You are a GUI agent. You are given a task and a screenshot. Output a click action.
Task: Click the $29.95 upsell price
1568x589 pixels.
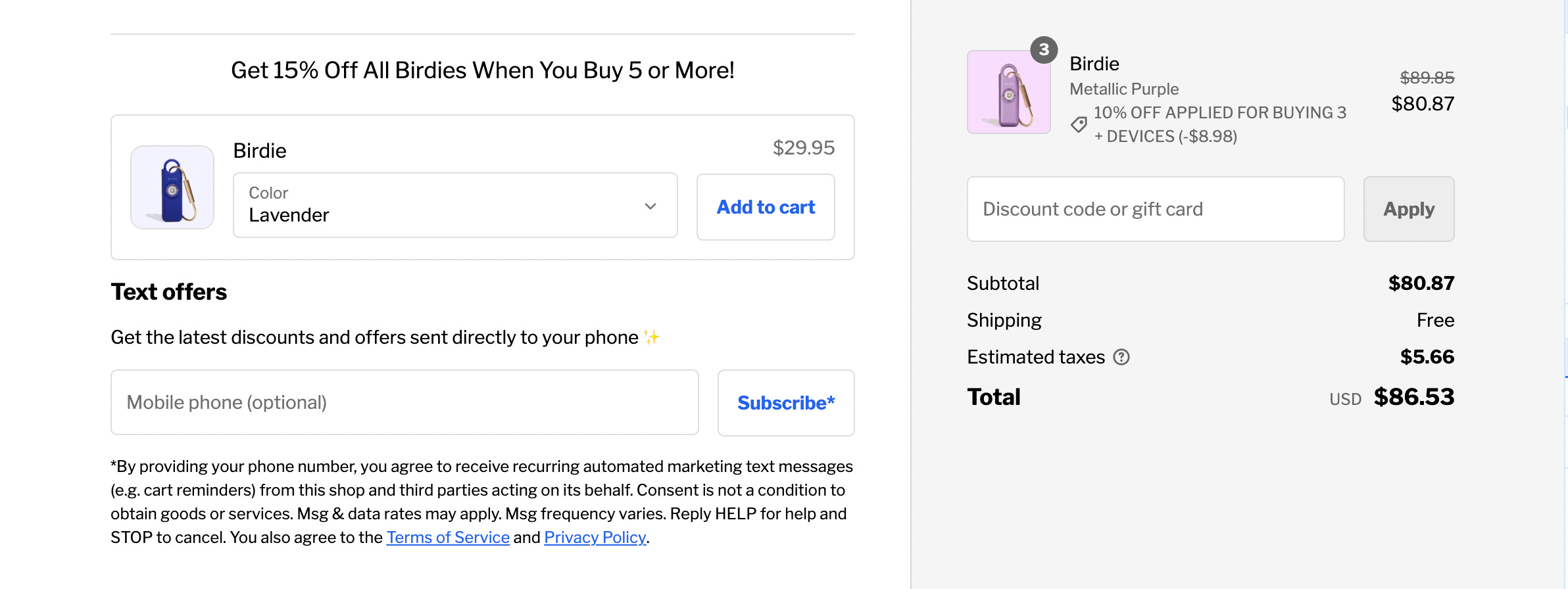coord(803,148)
